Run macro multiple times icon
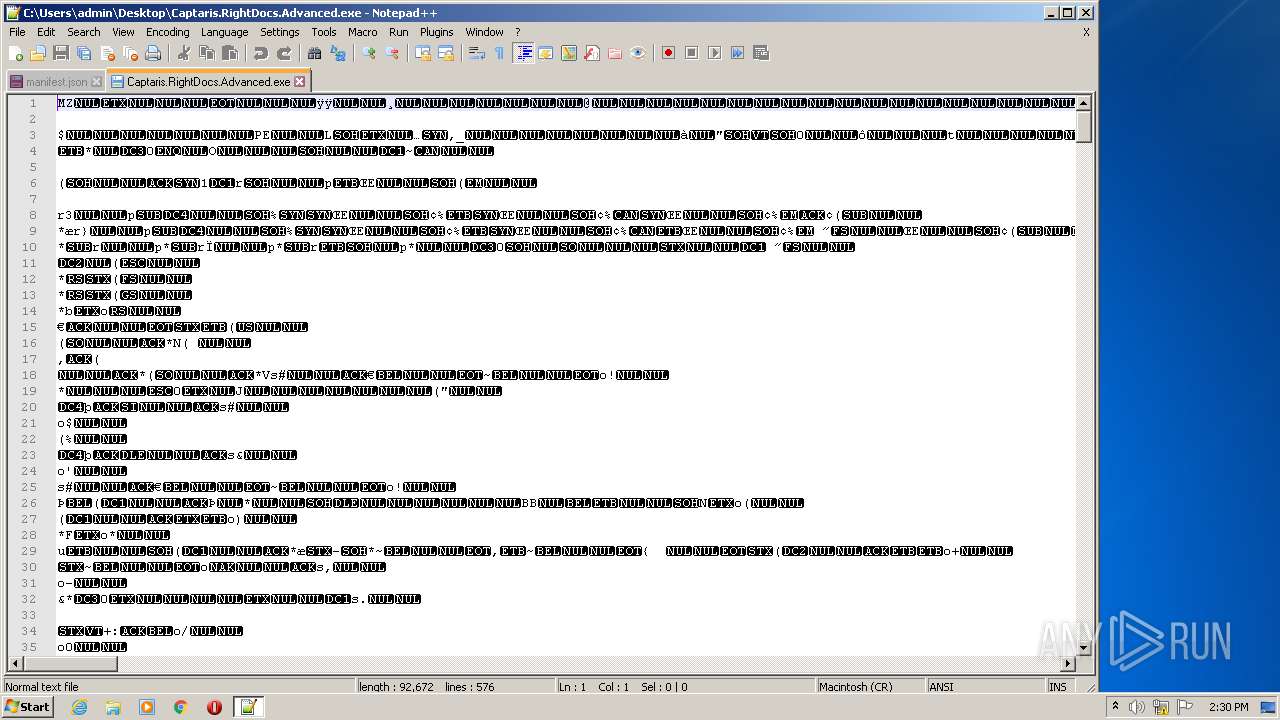Viewport: 1280px width, 720px height. [737, 53]
